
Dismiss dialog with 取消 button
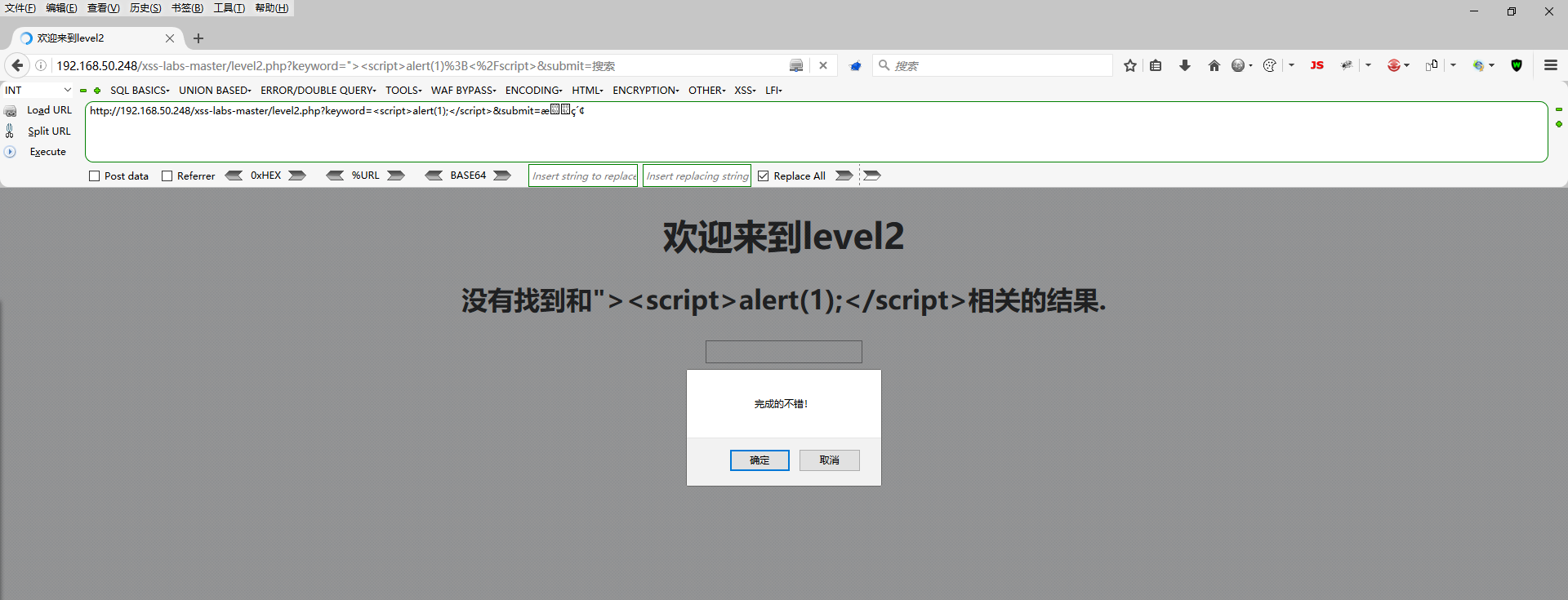point(830,460)
